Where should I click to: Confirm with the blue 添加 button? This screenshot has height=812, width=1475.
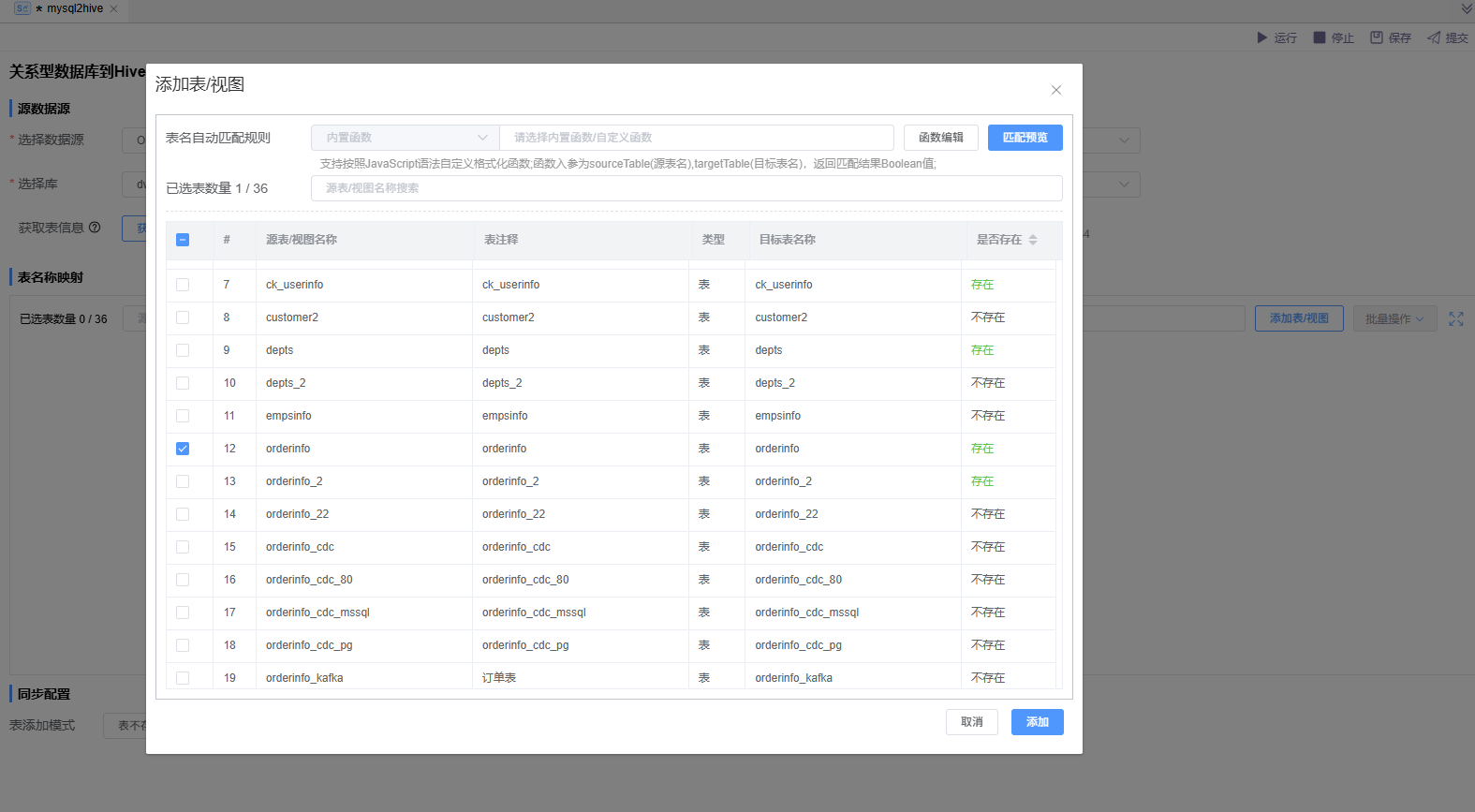(1037, 722)
